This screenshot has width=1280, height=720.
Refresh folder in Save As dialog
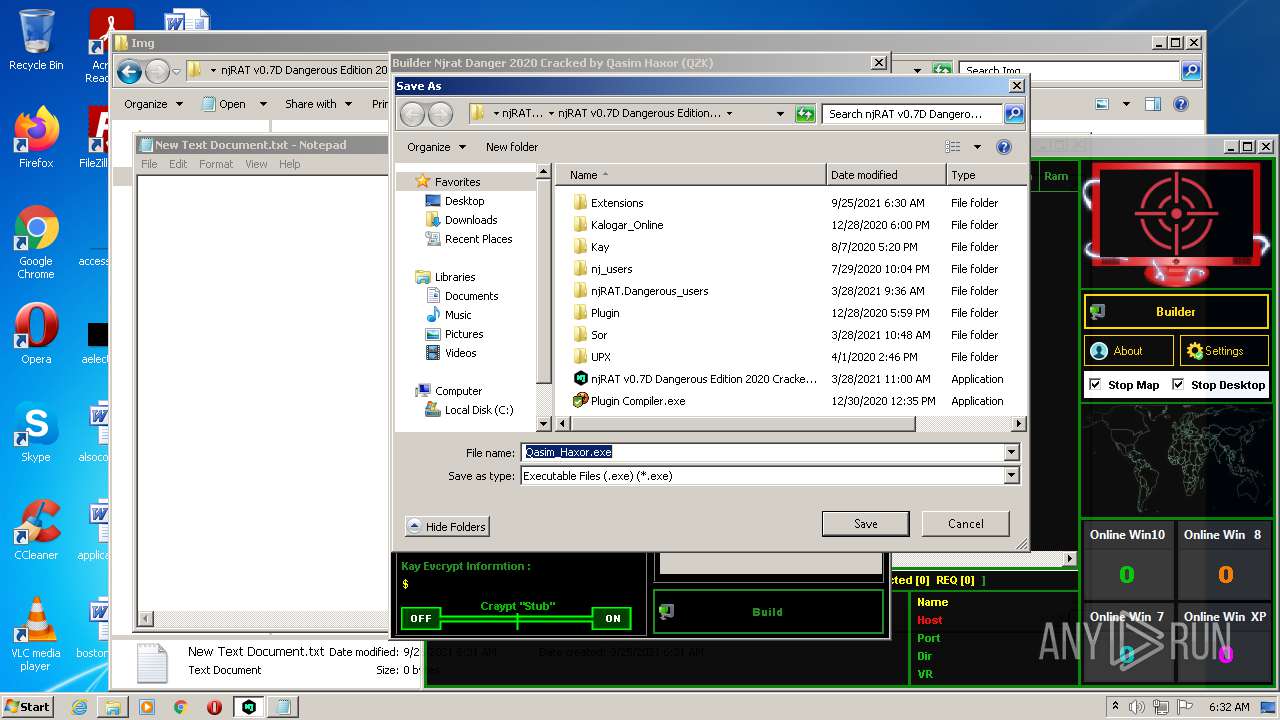pos(806,114)
